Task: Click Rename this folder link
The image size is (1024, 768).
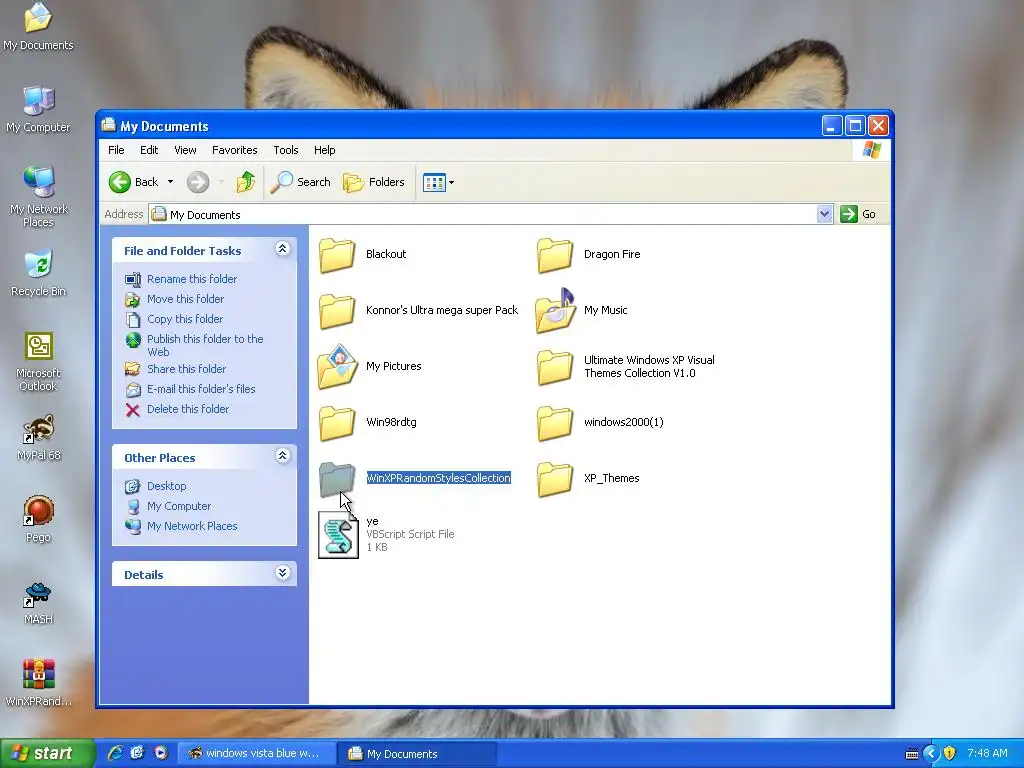Action: point(192,279)
